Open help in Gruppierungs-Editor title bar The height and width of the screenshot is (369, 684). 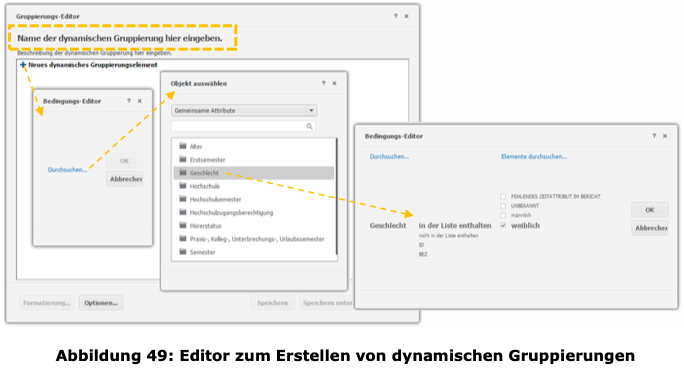[x=396, y=16]
